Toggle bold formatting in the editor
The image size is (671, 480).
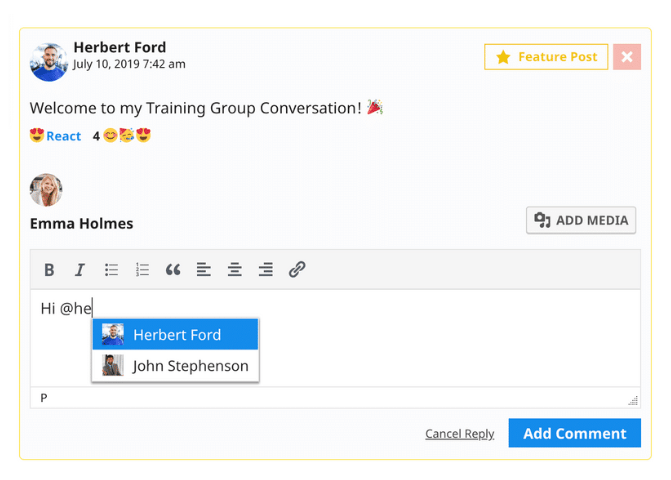(x=49, y=270)
